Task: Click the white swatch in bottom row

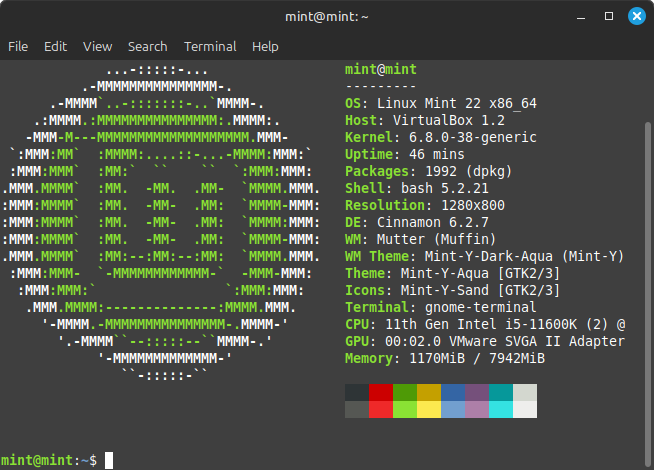Action: click(525, 409)
